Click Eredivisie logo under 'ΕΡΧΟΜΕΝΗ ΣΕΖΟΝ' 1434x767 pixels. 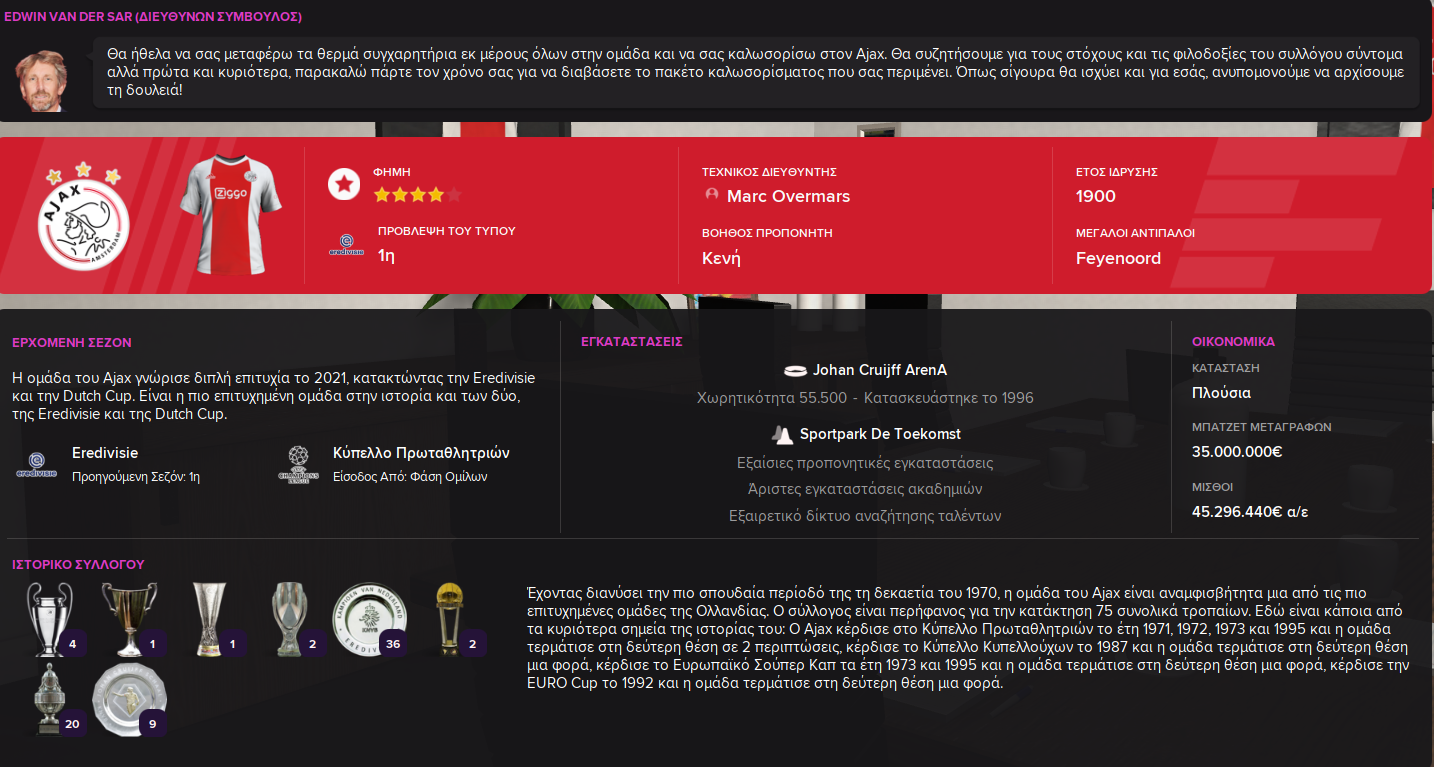[37, 464]
